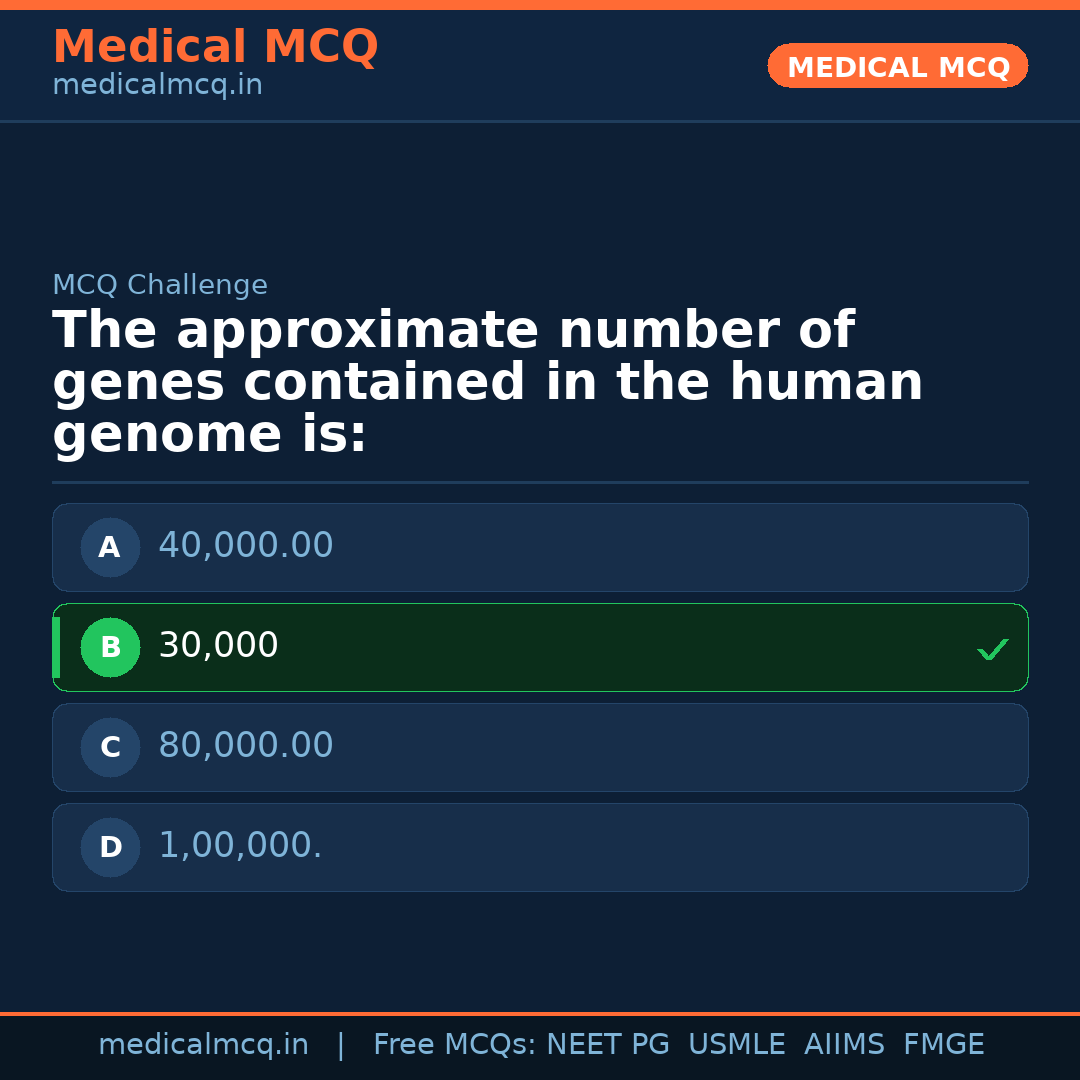Viewport: 1080px width, 1080px height.
Task: Click the large orange Medical MCQ title
Action: pyautogui.click(x=215, y=47)
